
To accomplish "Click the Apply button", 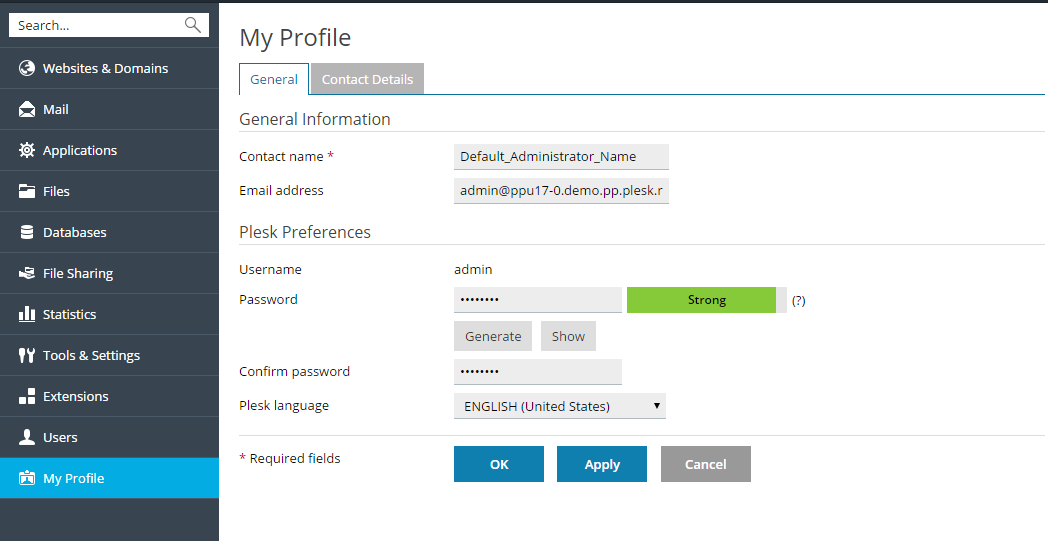I will pyautogui.click(x=602, y=464).
